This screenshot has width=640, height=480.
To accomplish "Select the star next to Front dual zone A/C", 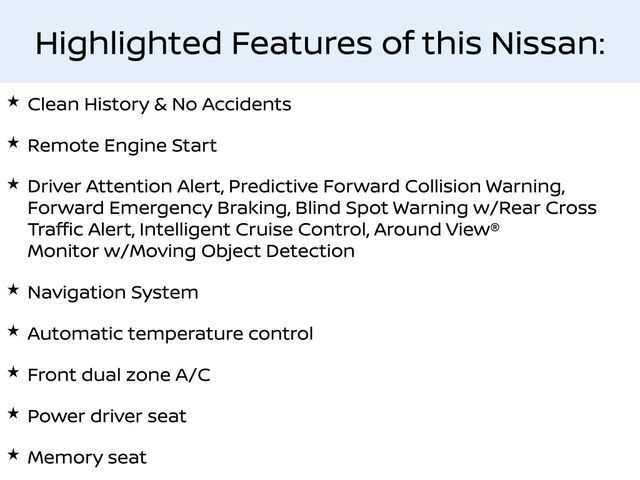I will [x=12, y=373].
